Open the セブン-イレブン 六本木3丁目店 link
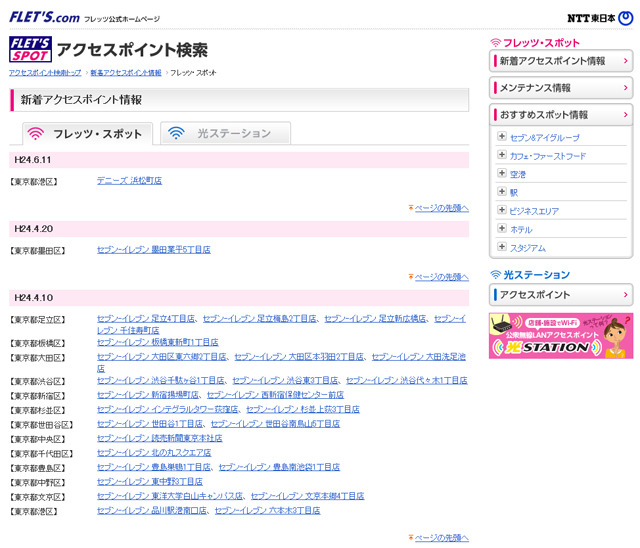This screenshot has height=548, width=640. click(267, 510)
